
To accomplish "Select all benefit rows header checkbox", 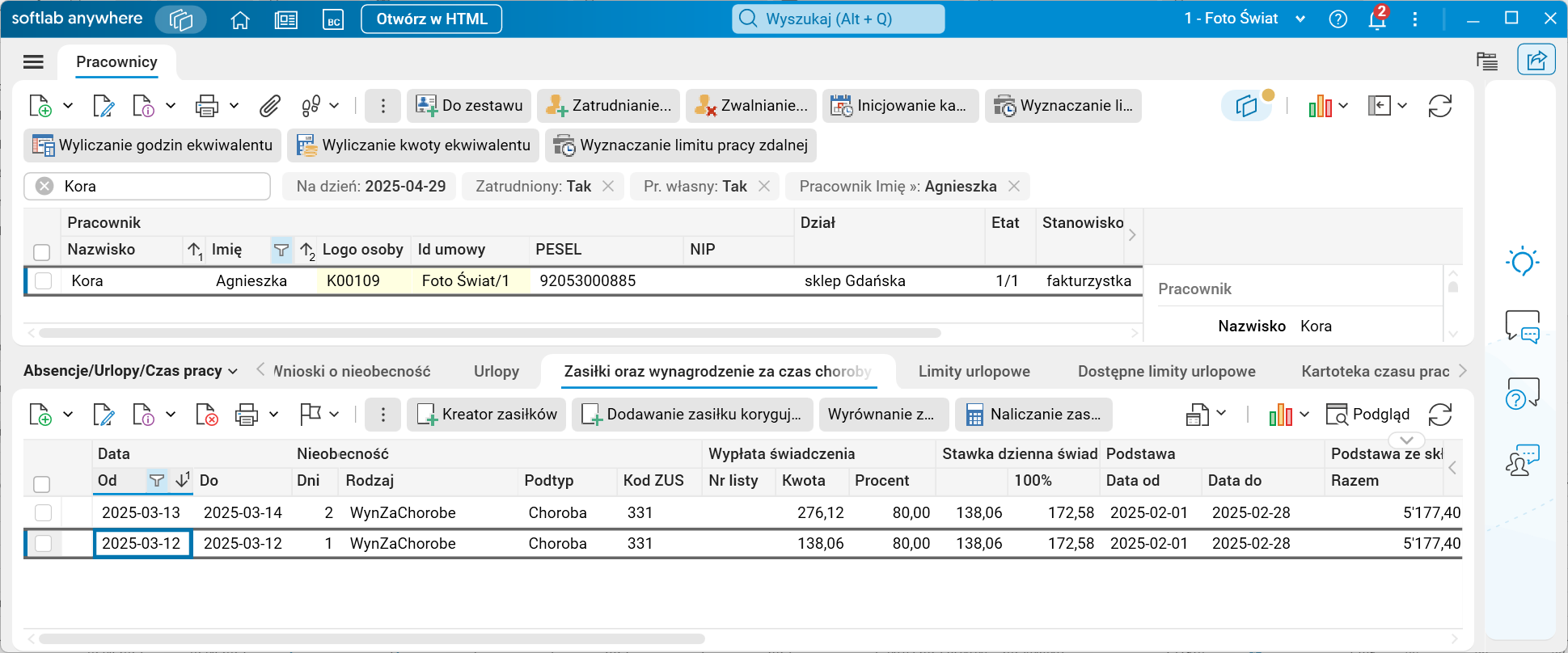I will tap(42, 484).
